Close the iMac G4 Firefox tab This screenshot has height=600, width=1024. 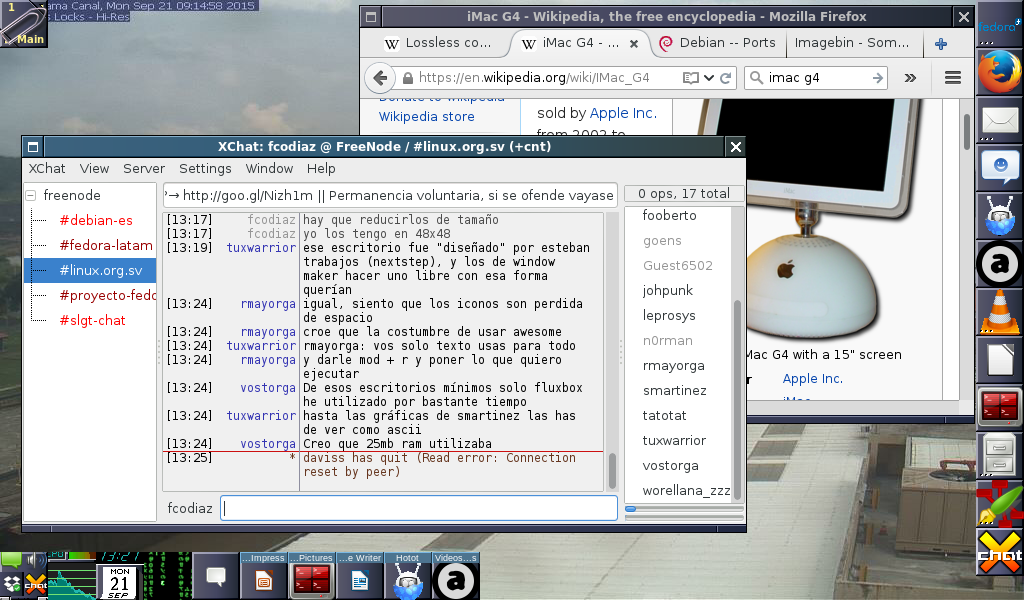(633, 44)
